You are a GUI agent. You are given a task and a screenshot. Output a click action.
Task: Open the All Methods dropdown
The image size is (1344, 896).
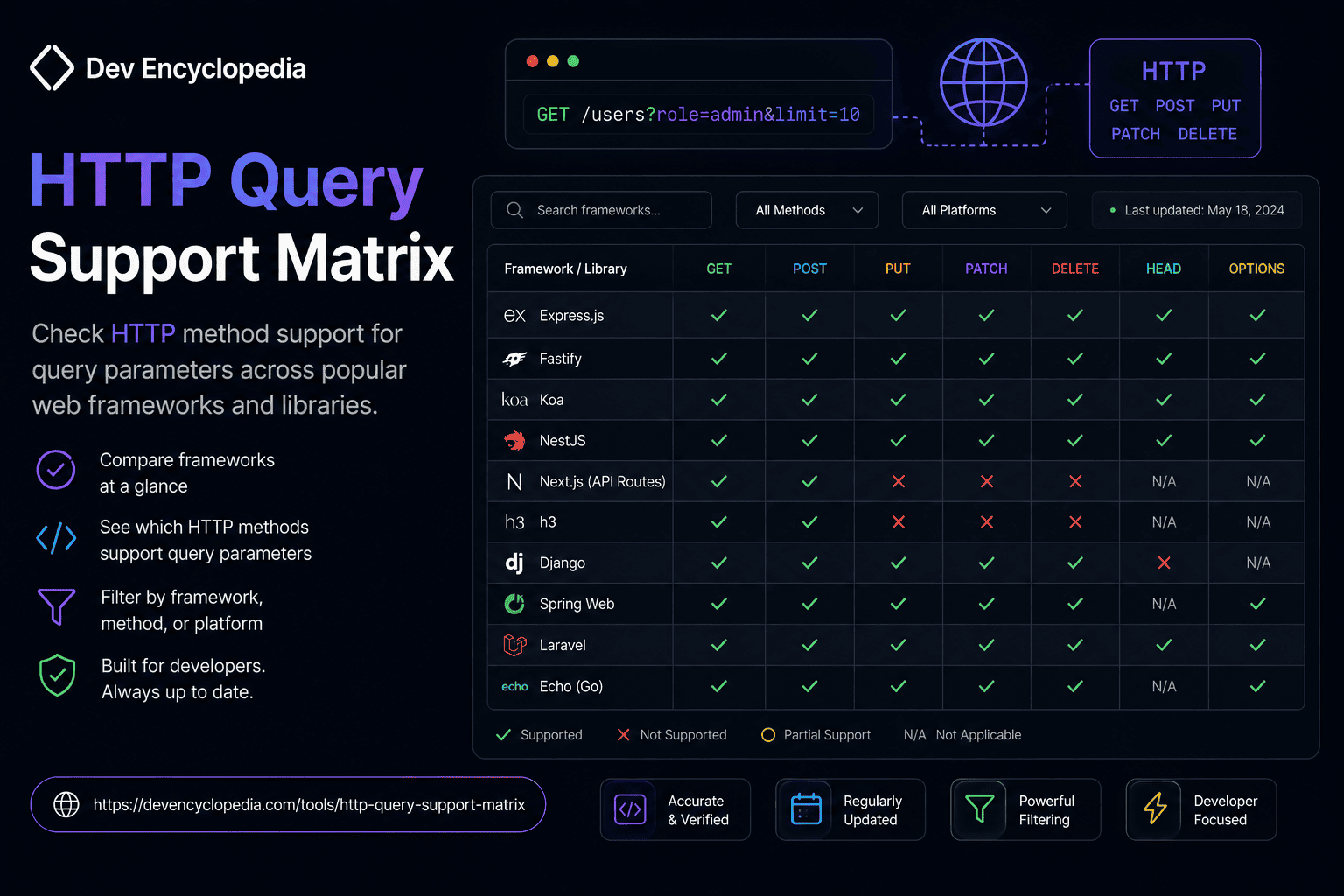point(807,210)
